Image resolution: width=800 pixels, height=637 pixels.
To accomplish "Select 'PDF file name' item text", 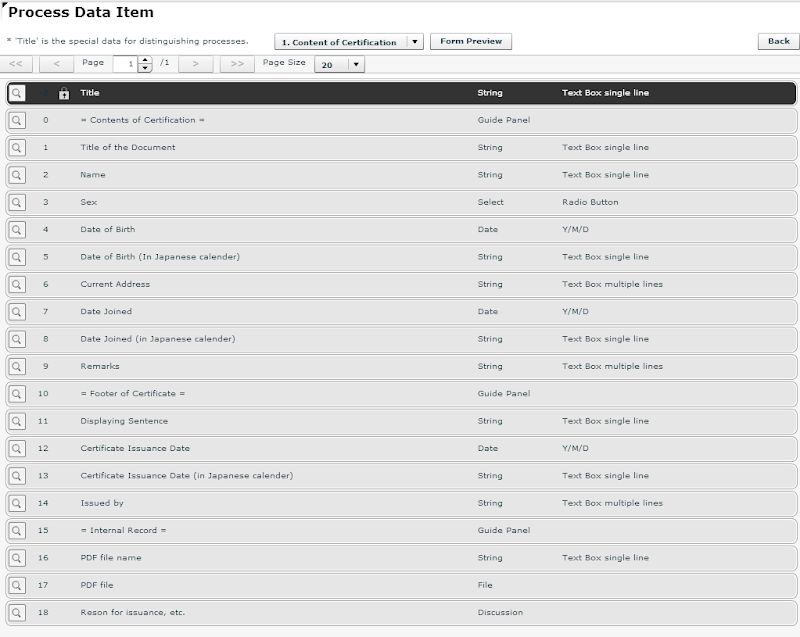I will 111,557.
